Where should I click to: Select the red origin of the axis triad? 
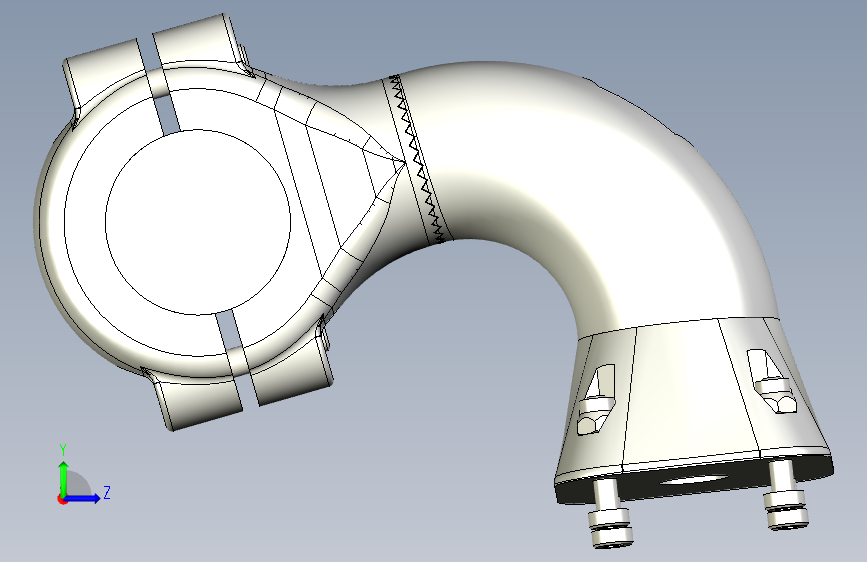[x=62, y=499]
